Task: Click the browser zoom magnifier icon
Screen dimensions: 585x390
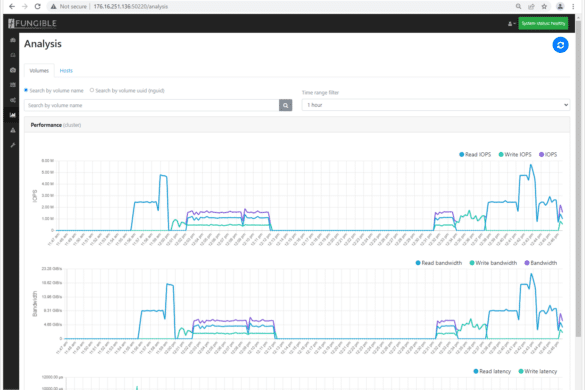Action: pos(519,6)
